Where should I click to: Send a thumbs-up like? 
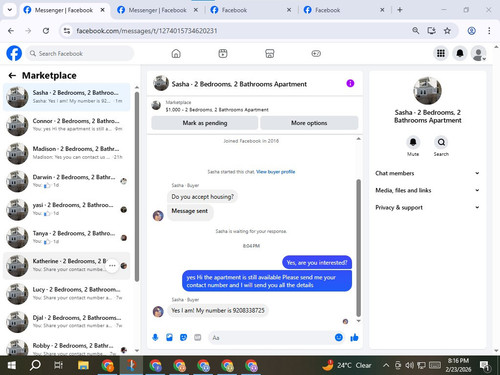click(354, 338)
